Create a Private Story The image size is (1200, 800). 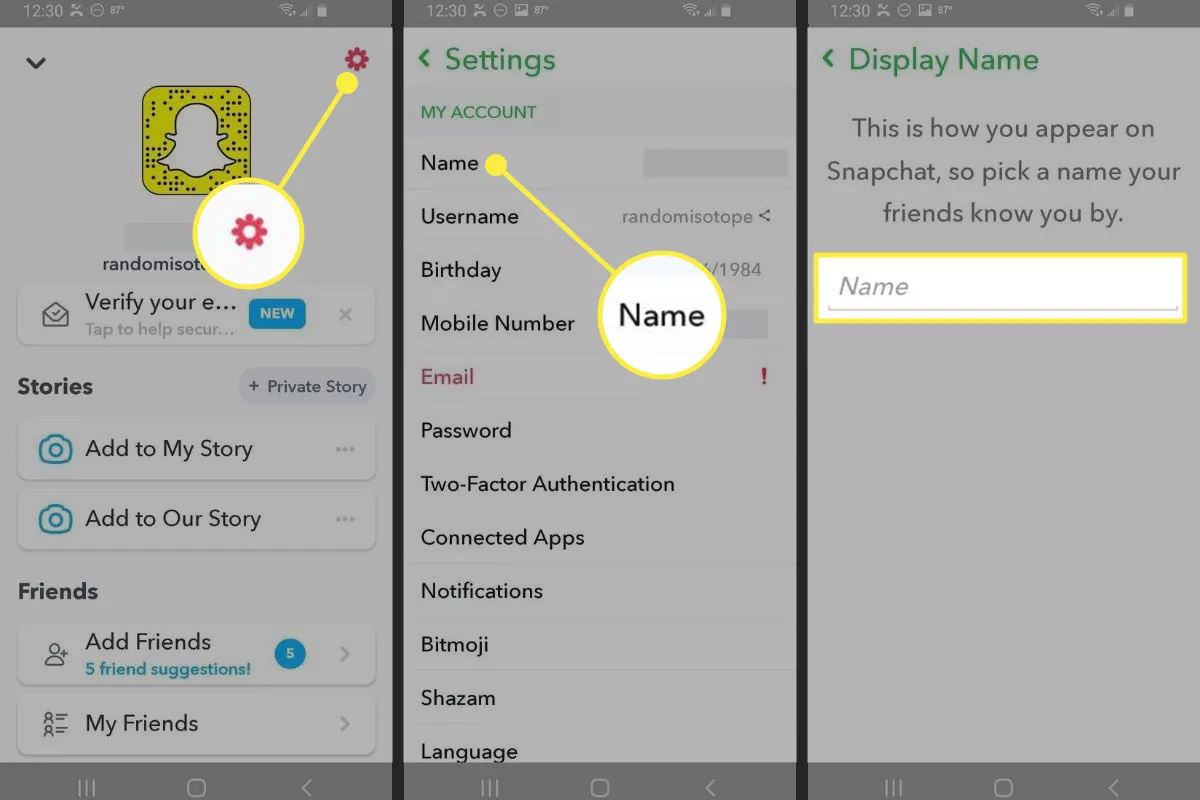(307, 386)
